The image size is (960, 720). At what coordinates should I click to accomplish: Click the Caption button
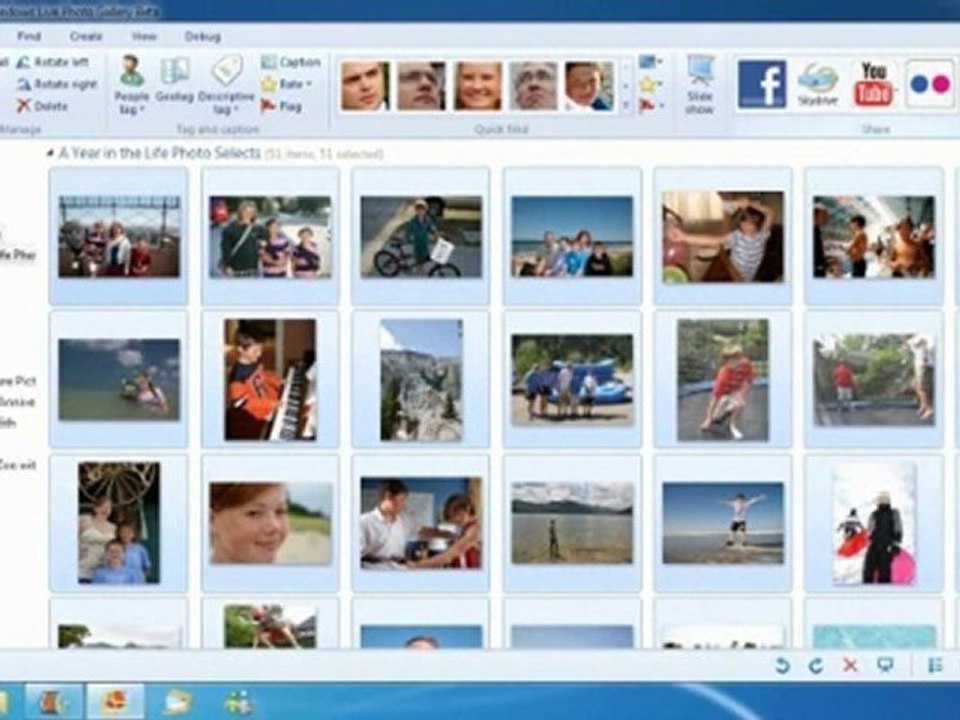(291, 62)
